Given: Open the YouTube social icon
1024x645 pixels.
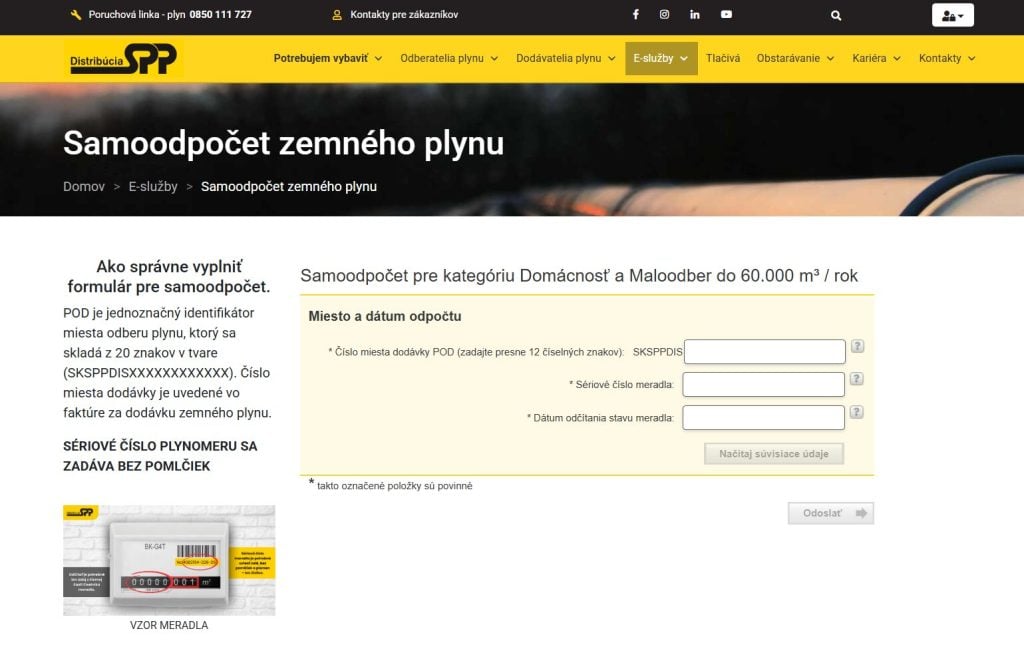Looking at the screenshot, I should click(726, 15).
